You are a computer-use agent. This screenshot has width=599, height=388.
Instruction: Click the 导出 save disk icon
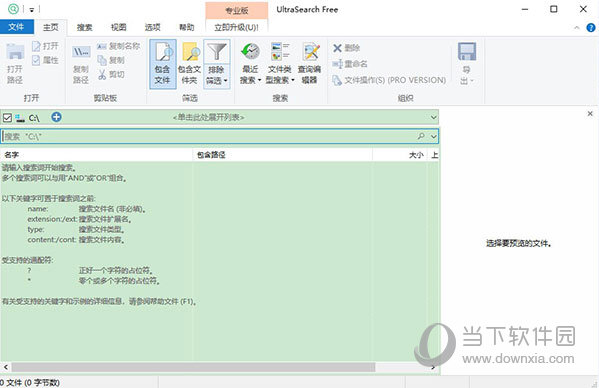pos(467,52)
